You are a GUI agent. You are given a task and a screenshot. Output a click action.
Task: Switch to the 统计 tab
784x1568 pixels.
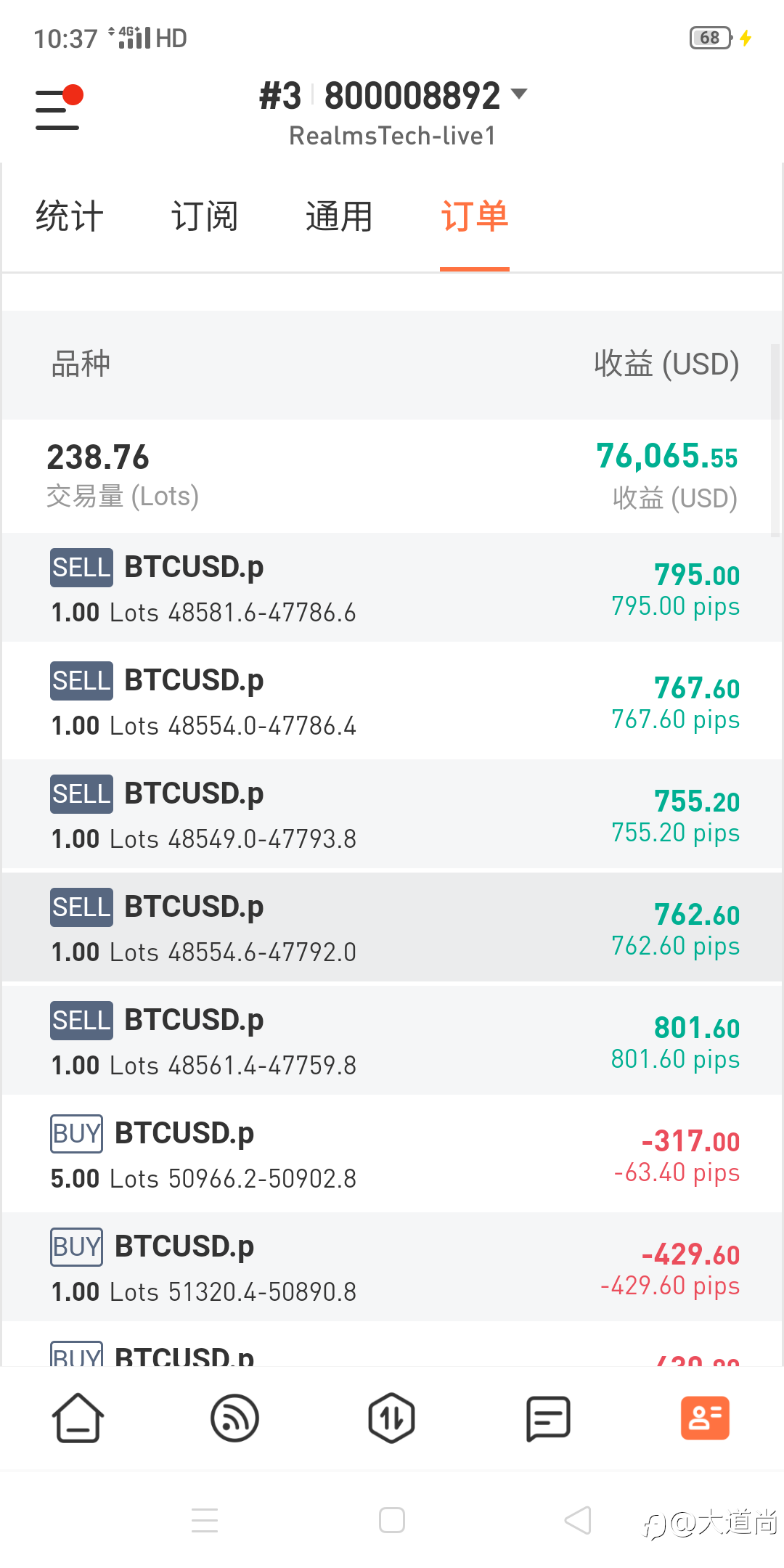(x=70, y=216)
